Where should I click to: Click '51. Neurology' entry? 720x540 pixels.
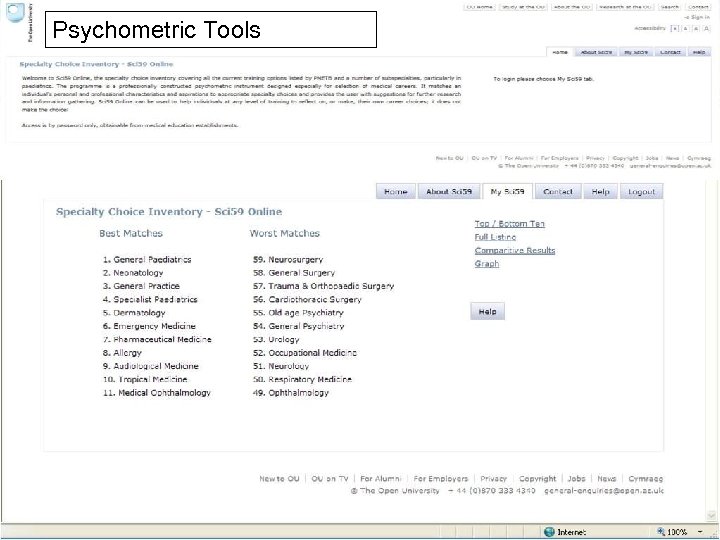tap(281, 366)
